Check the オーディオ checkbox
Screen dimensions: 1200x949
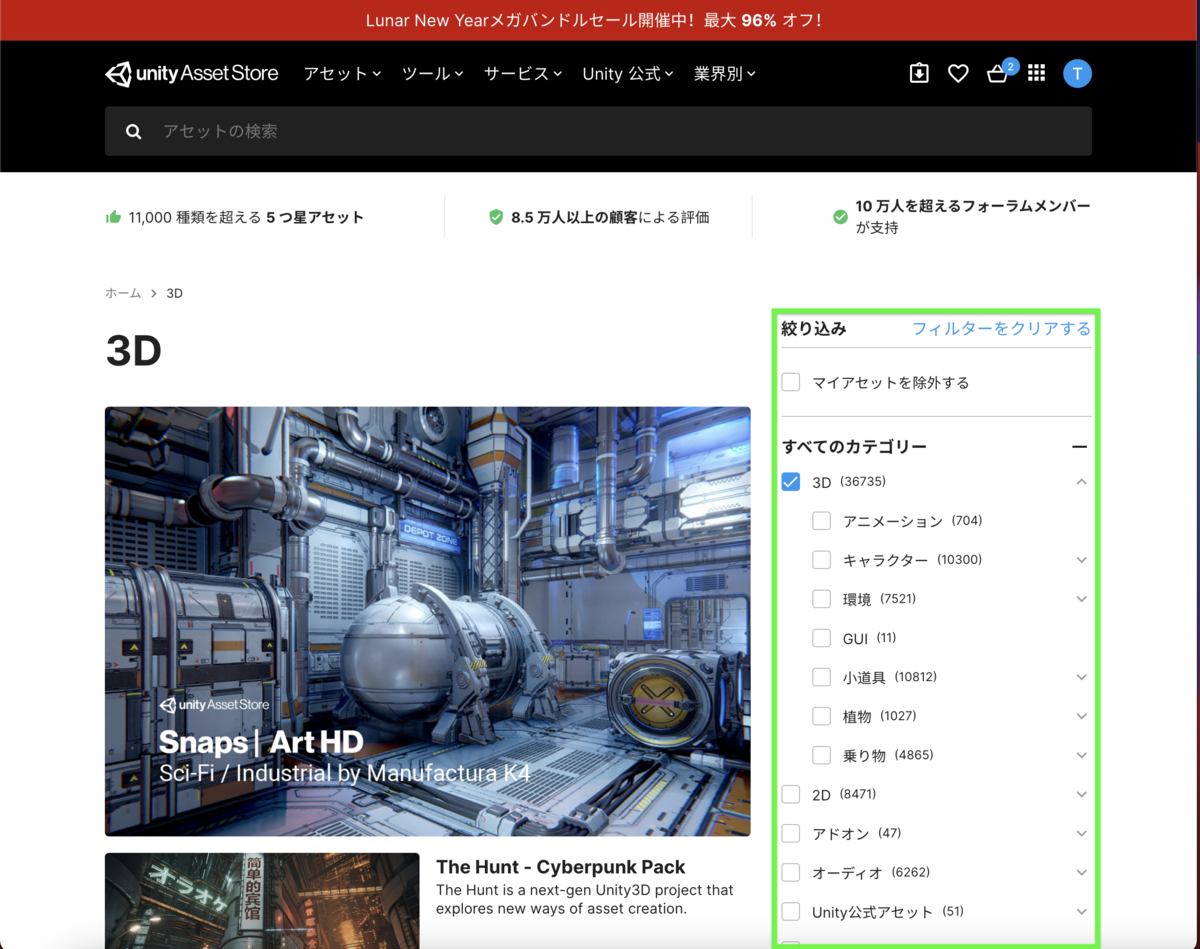click(x=791, y=872)
